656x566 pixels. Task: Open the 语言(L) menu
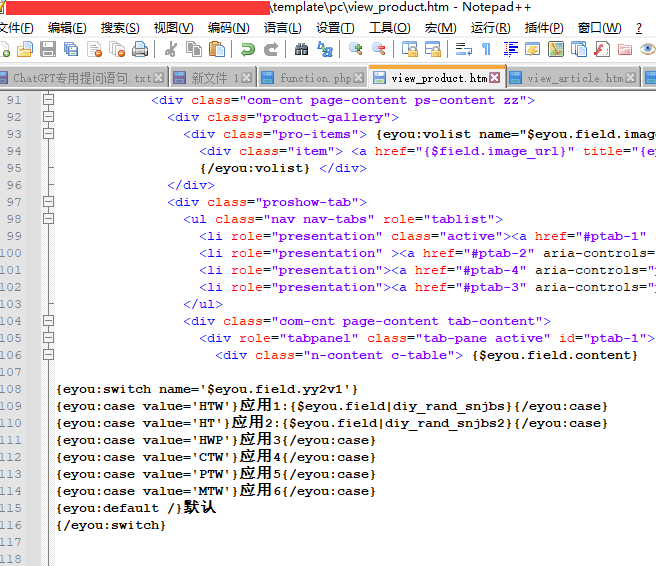click(282, 28)
